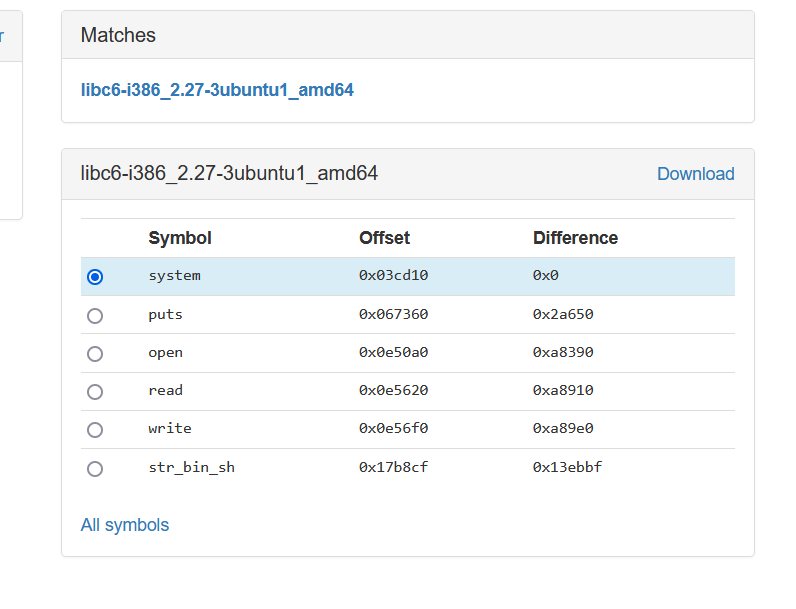796x609 pixels.
Task: Select the read radio button
Action: coord(95,391)
